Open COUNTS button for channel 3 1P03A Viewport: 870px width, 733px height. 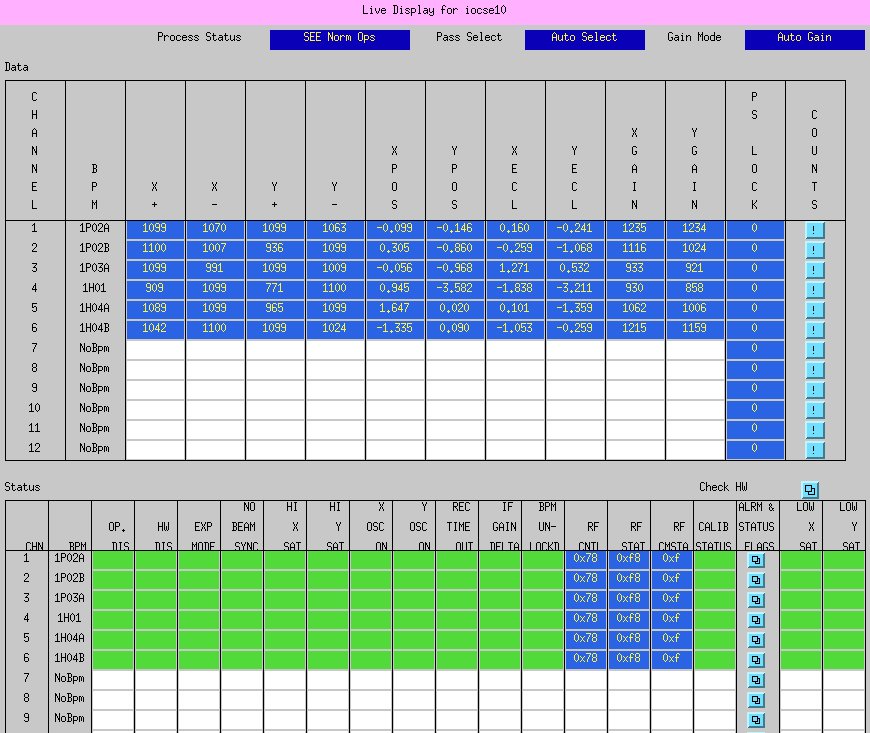814,270
